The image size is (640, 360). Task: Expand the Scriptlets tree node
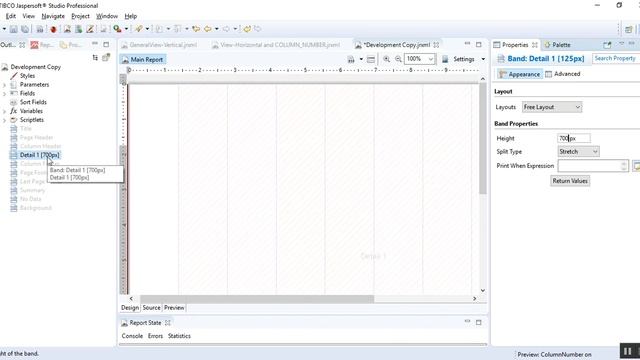point(4,120)
